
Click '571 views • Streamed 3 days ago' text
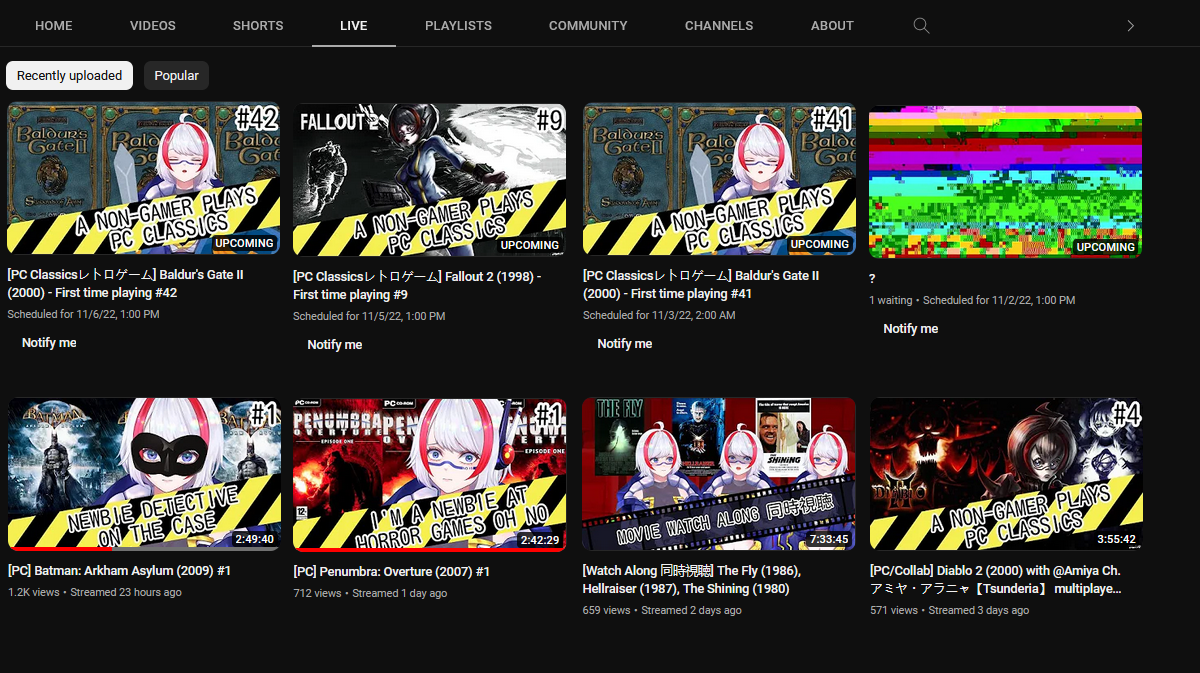949,610
